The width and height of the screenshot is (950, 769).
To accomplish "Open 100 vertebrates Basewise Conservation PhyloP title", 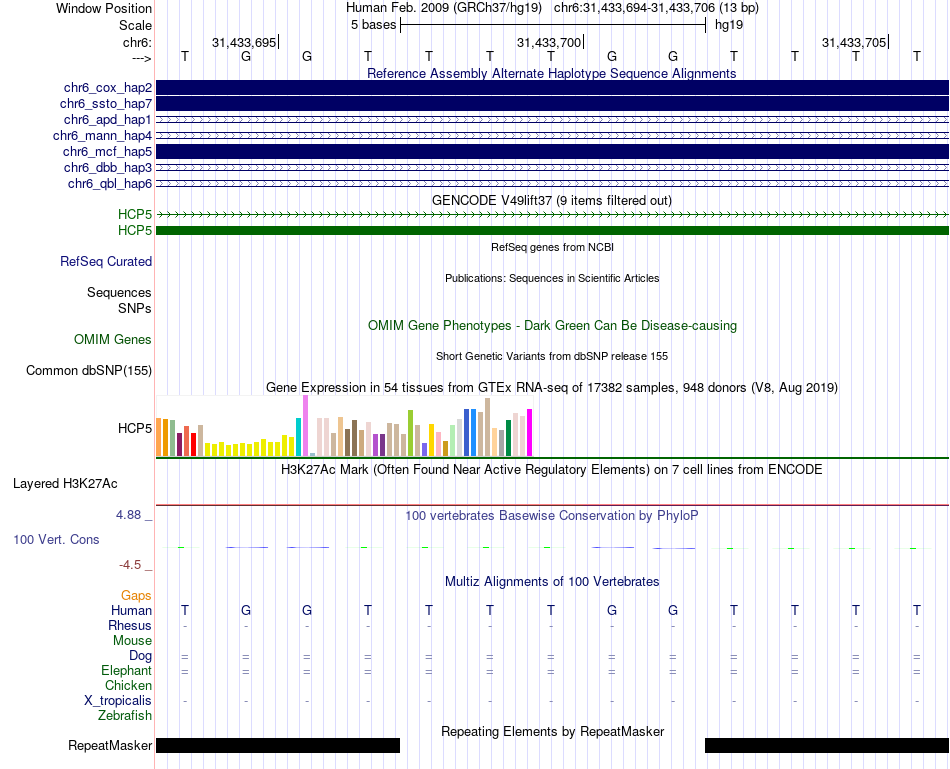I will pyautogui.click(x=552, y=516).
